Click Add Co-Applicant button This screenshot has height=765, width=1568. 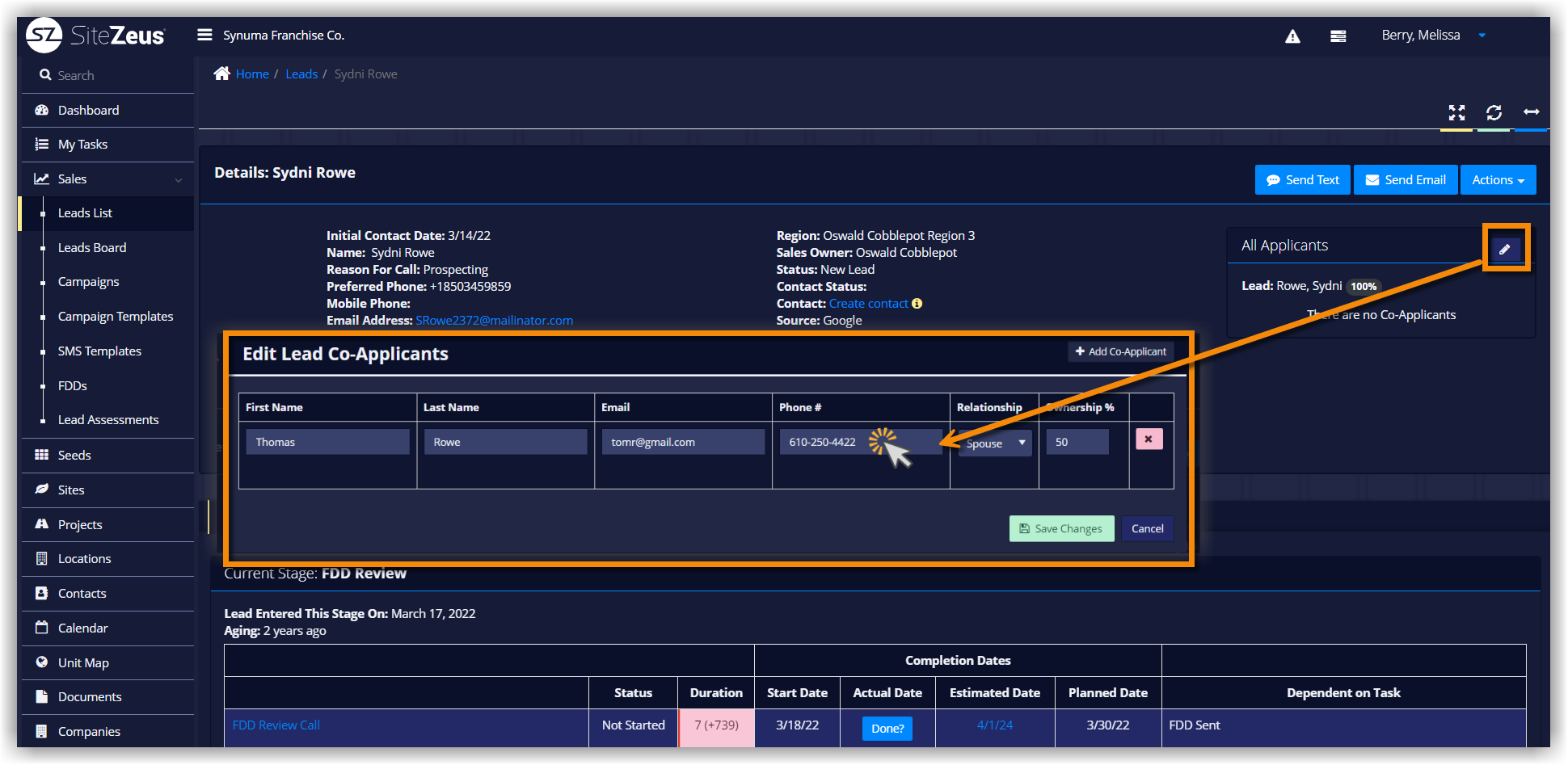(x=1120, y=351)
